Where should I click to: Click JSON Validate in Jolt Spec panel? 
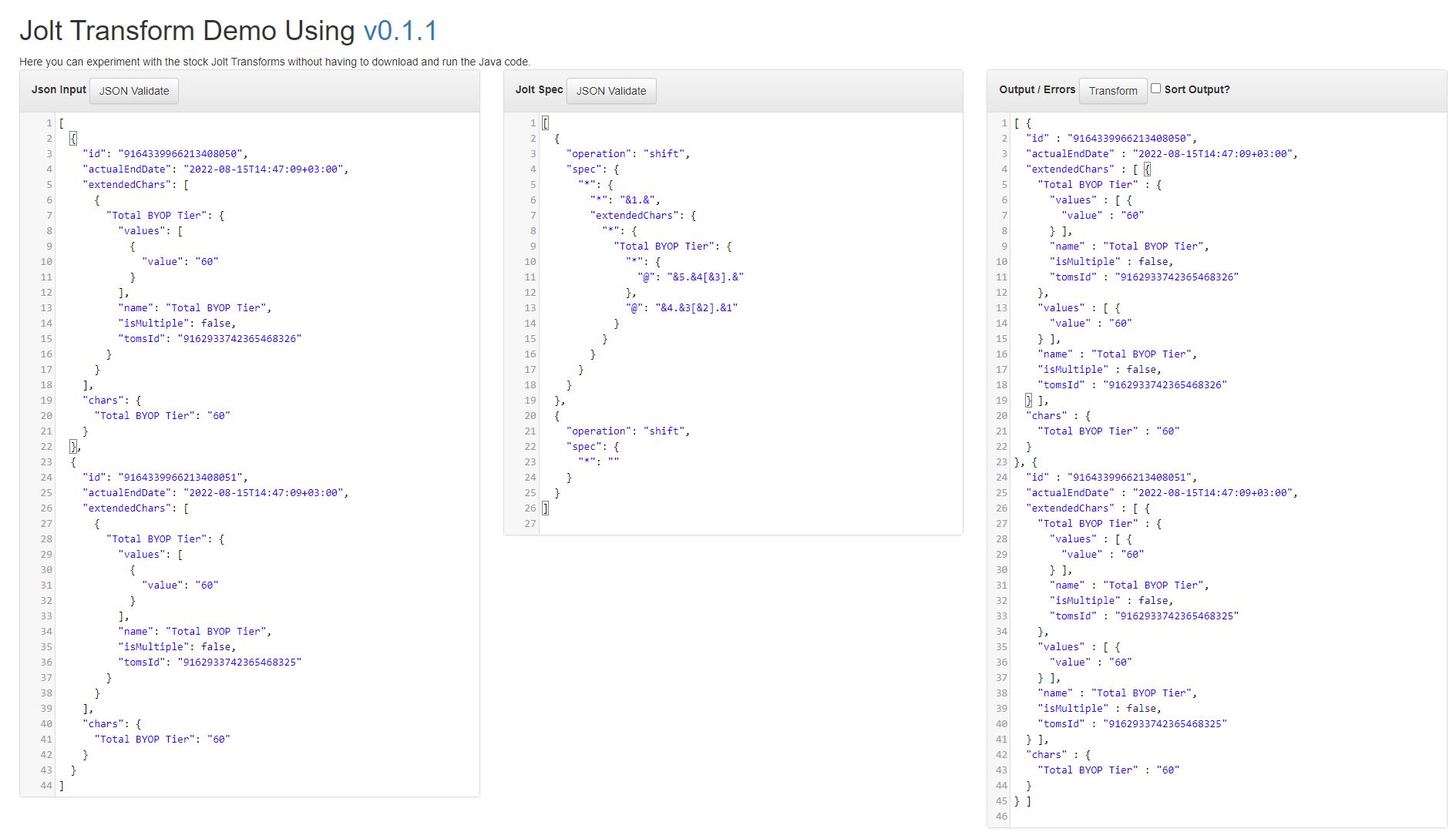point(611,91)
